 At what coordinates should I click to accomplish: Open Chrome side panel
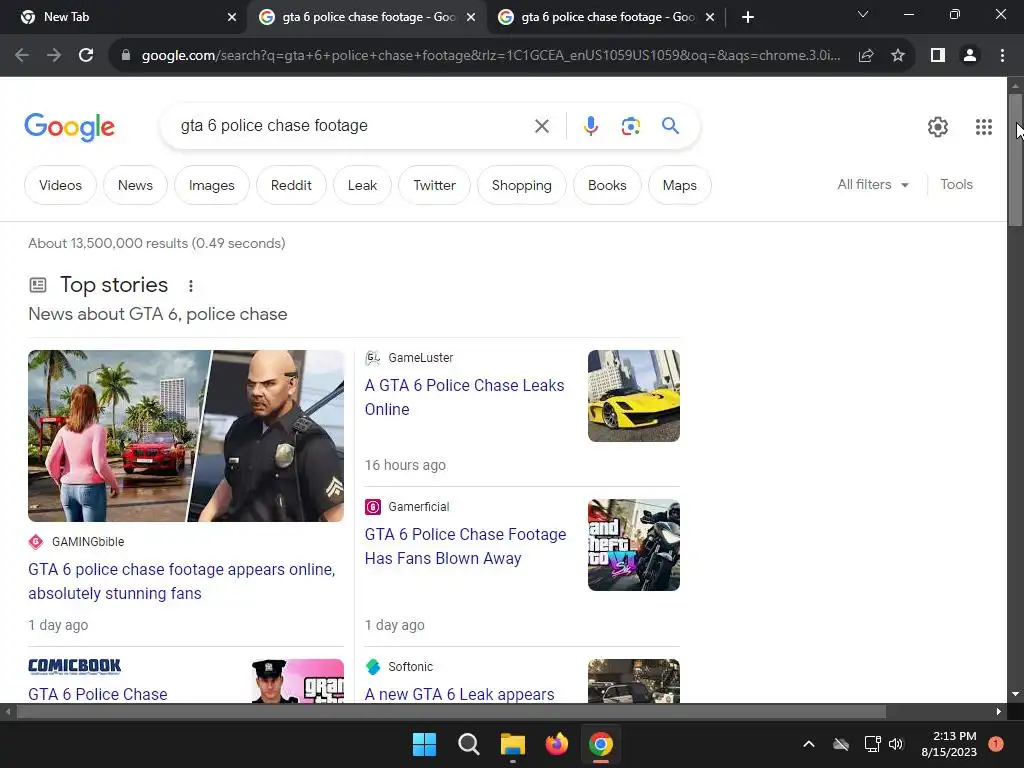pyautogui.click(x=938, y=56)
